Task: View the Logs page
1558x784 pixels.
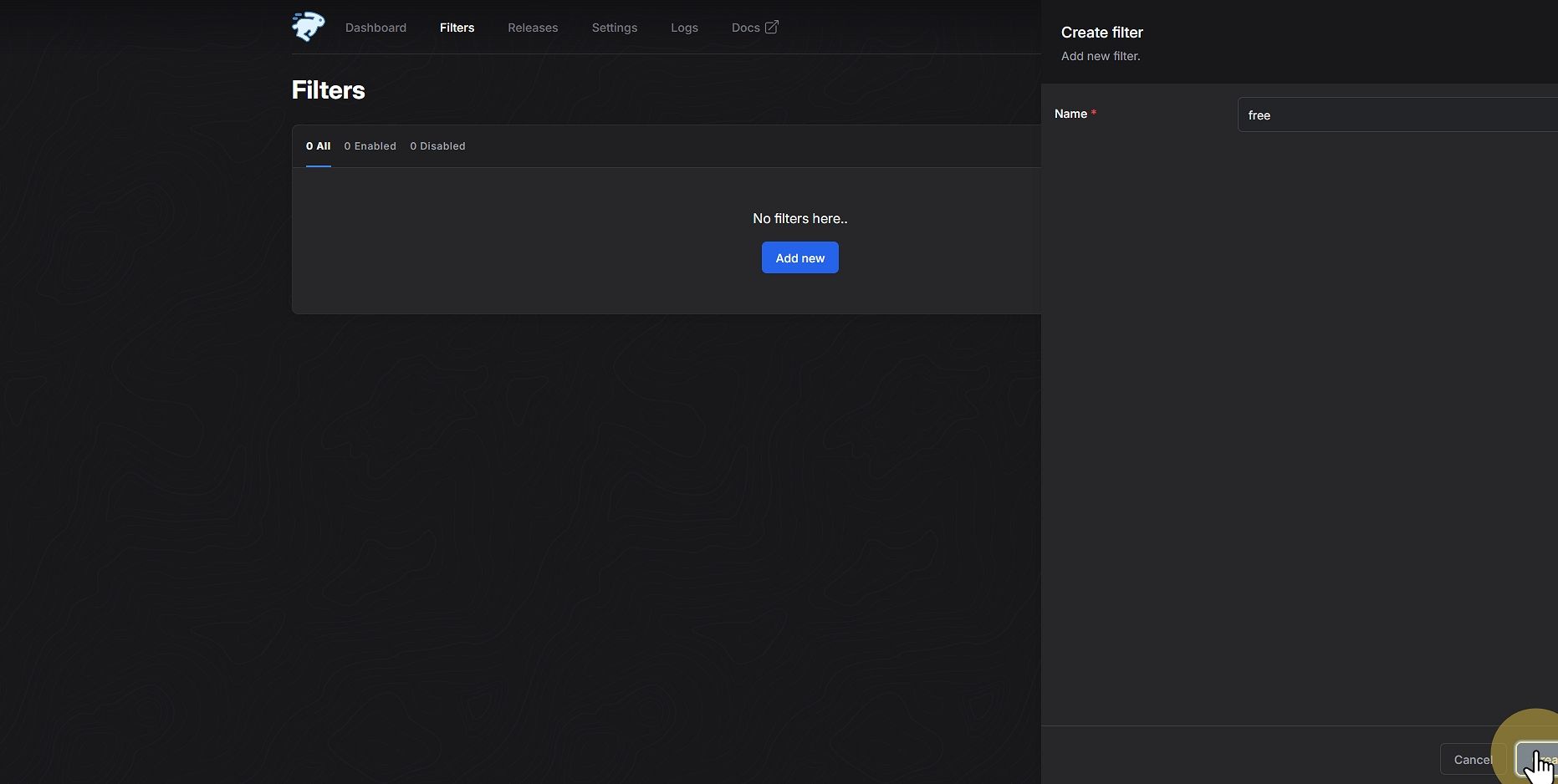Action: click(x=684, y=28)
